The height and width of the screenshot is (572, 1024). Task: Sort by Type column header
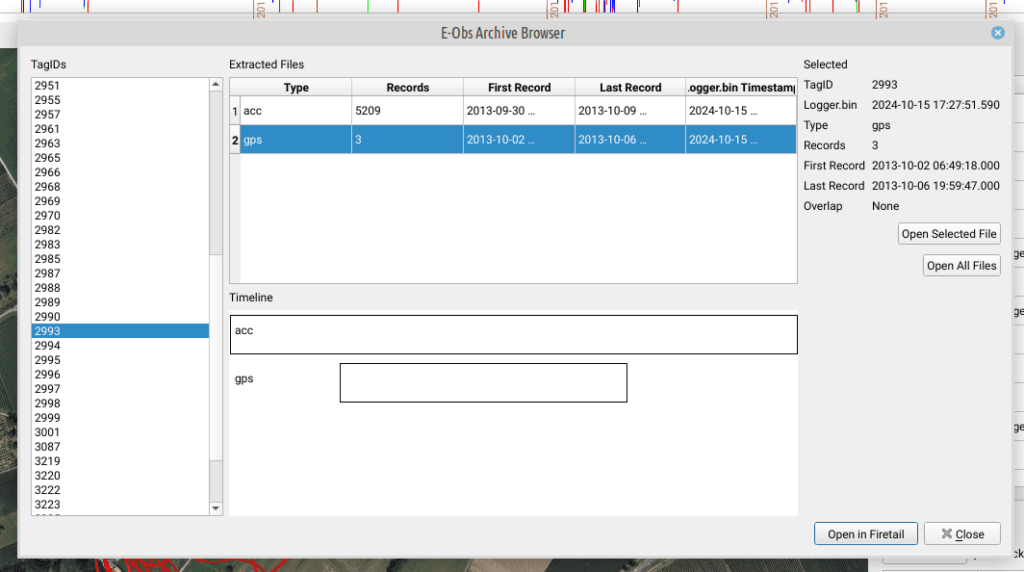[x=296, y=87]
